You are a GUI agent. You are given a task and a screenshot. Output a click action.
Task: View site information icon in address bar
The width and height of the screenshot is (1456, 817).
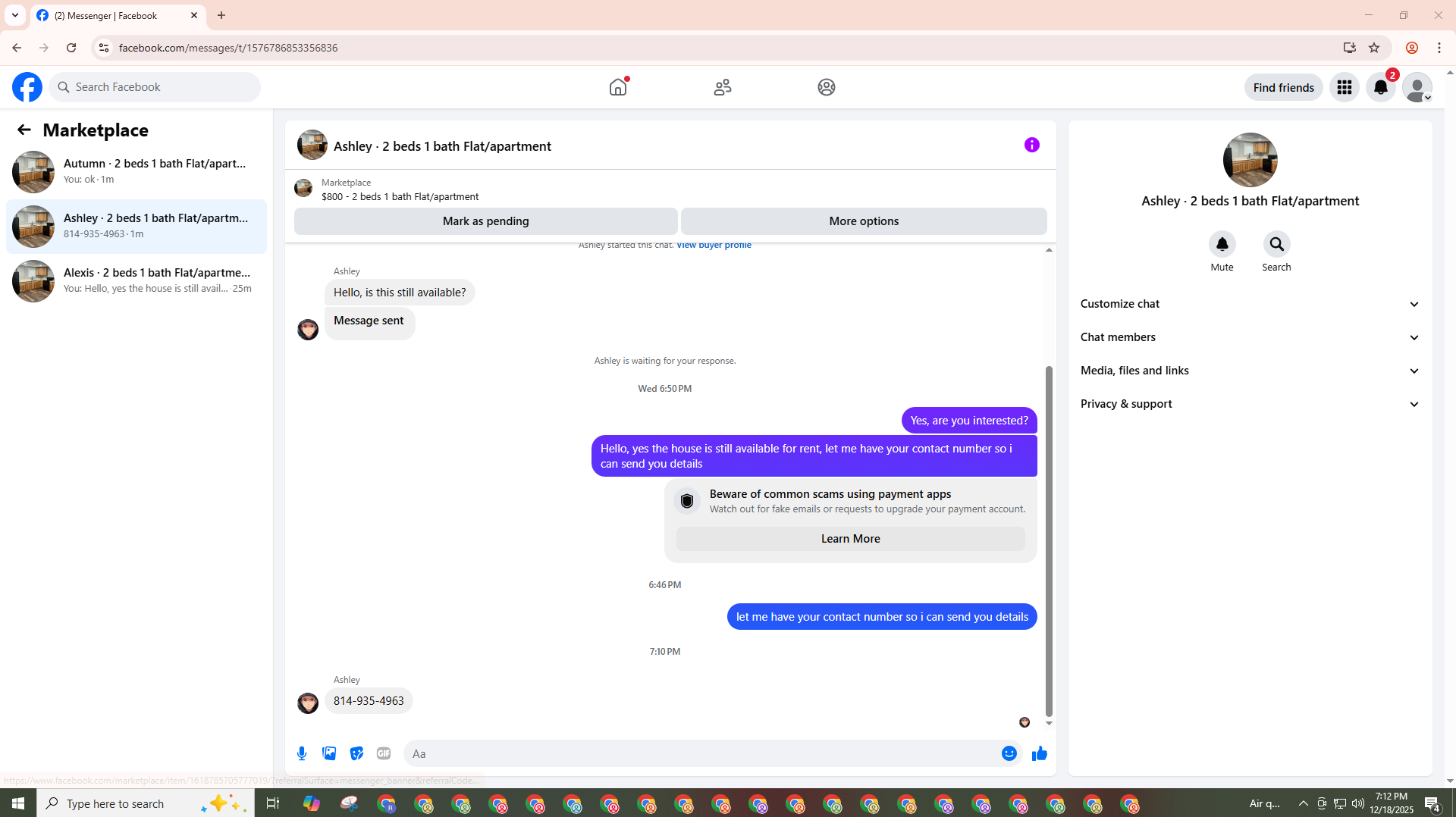tap(104, 48)
